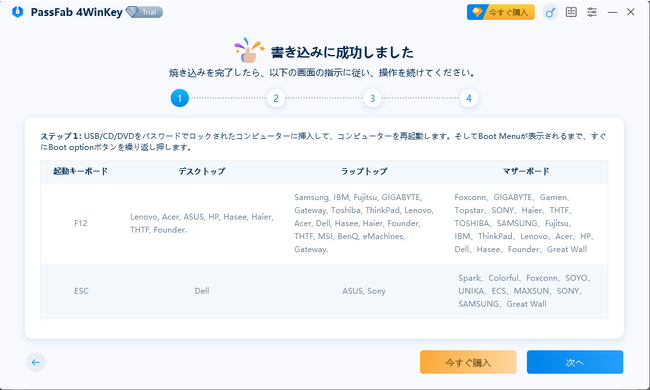Click the back arrow button
Screen dimensions: 650x390
(36, 362)
